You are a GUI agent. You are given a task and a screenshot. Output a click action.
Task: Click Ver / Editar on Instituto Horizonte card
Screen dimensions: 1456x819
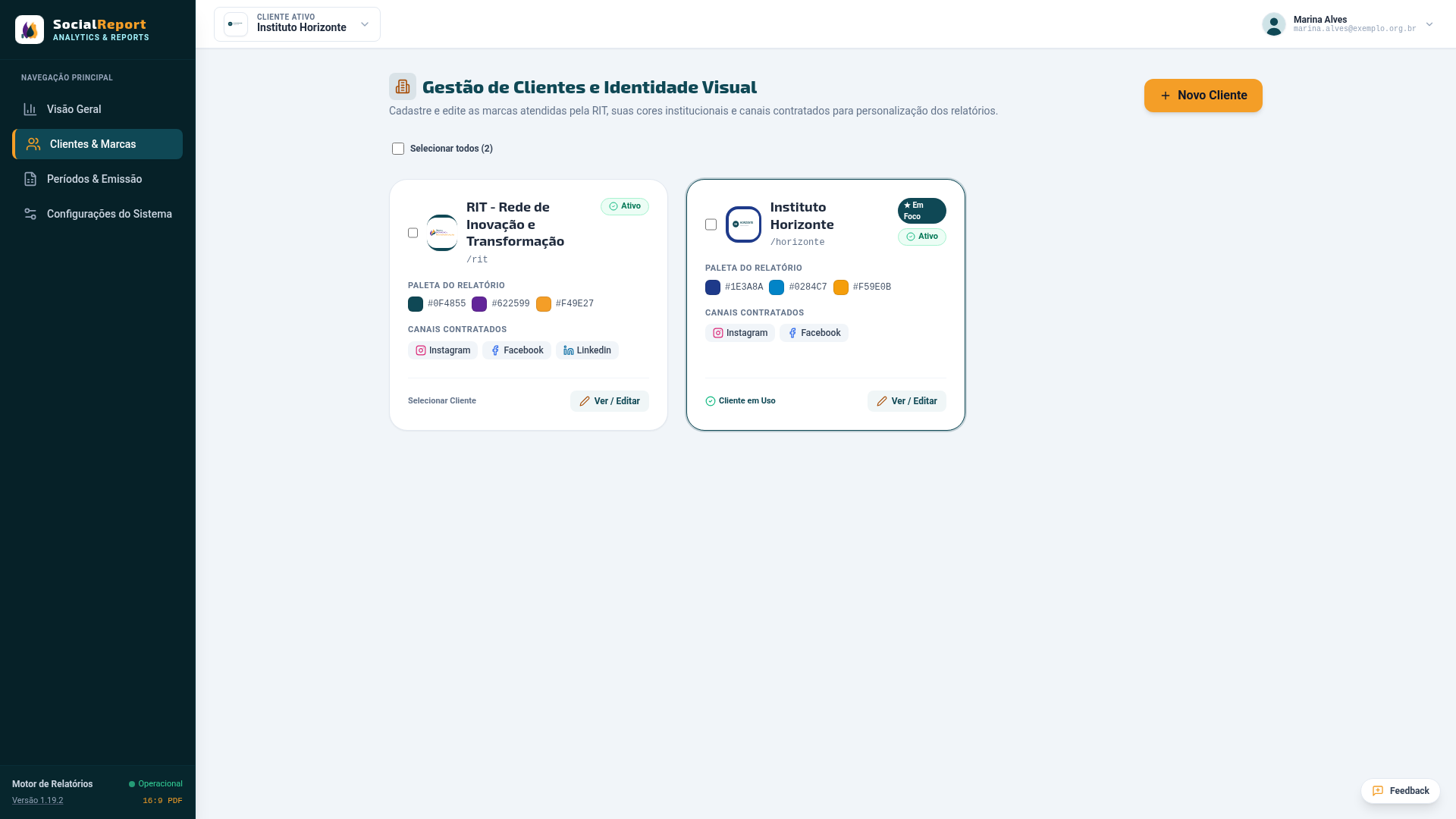pos(907,401)
